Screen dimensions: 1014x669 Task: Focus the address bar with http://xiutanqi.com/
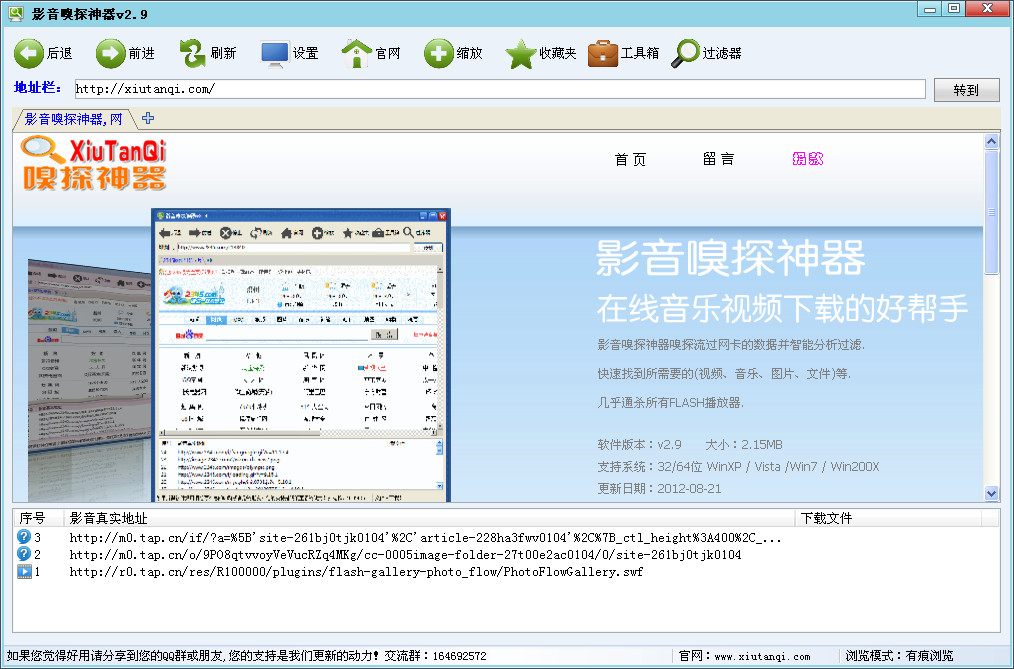500,89
